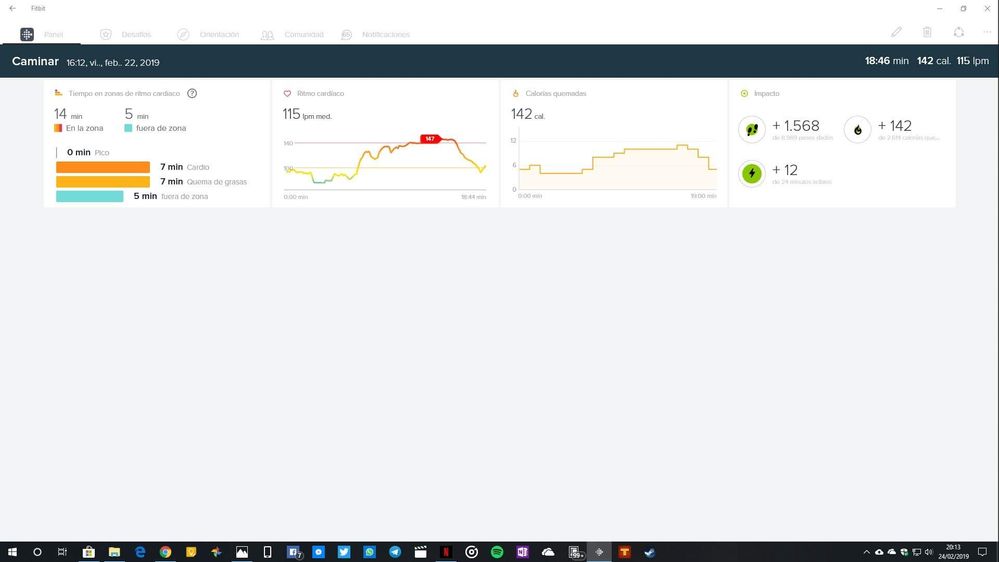Open Steam from the taskbar
This screenshot has height=562, width=999.
click(650, 552)
